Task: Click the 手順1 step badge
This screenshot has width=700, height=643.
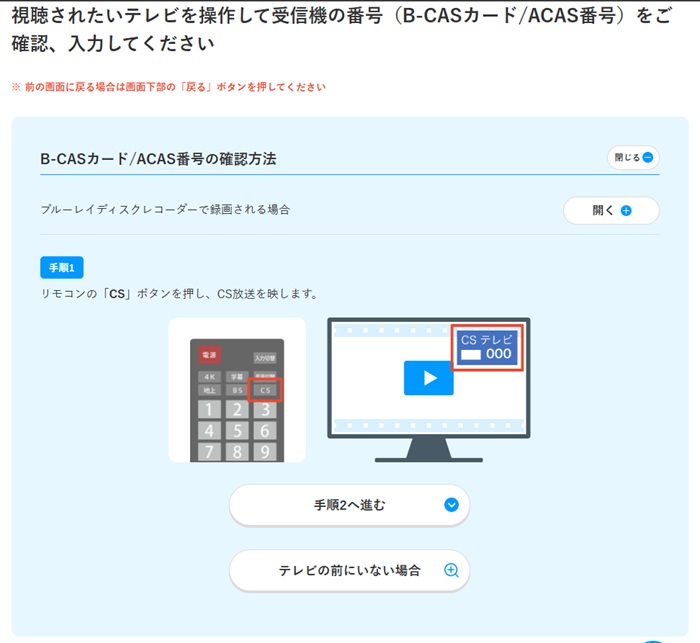Action: click(62, 267)
